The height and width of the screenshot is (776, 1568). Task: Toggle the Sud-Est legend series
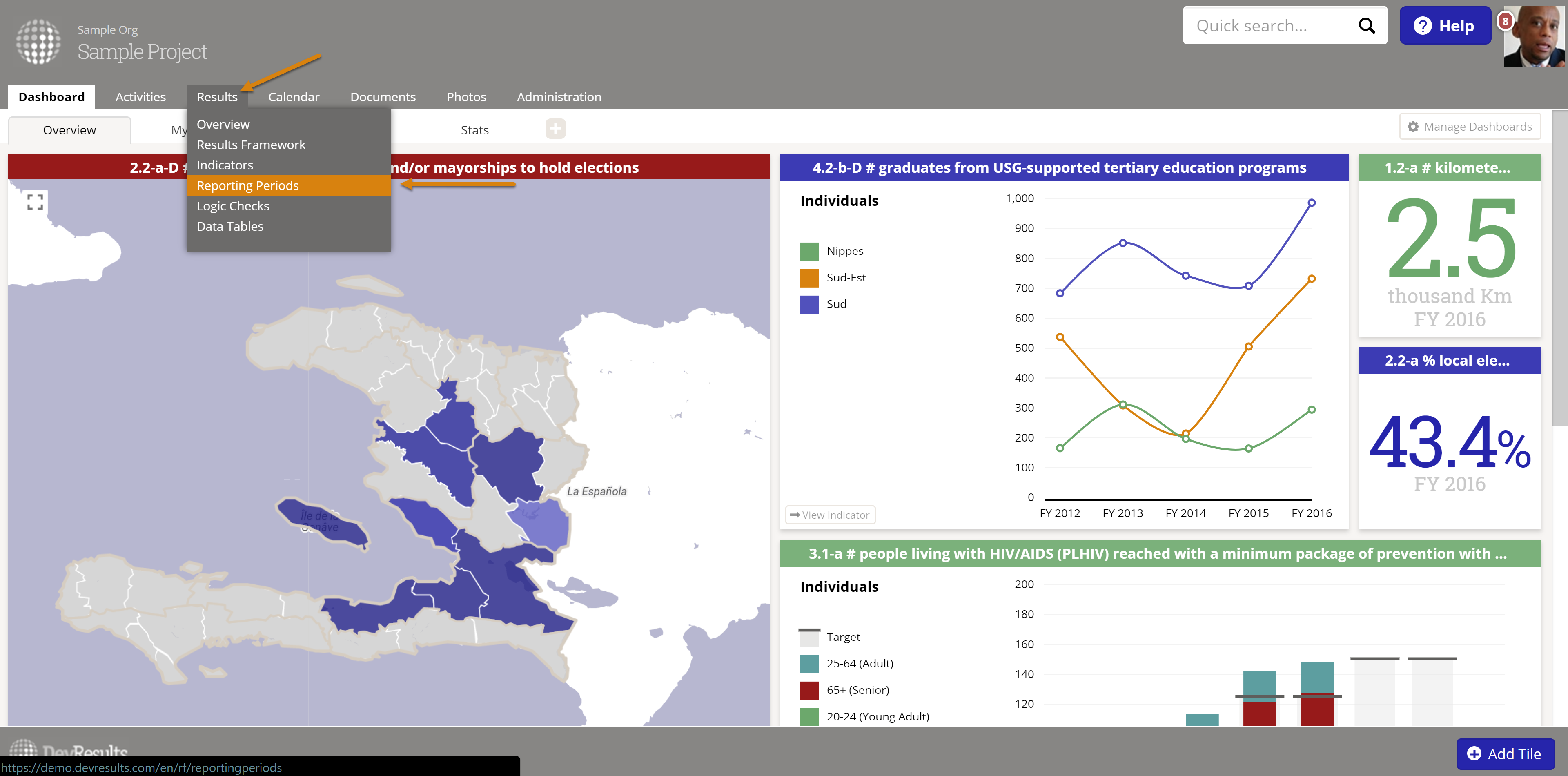coord(846,278)
